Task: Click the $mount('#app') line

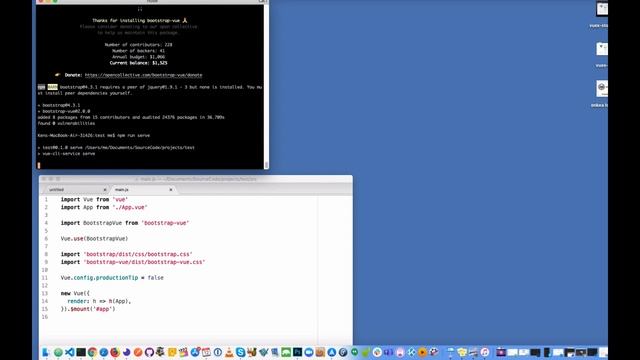Action: (x=88, y=309)
